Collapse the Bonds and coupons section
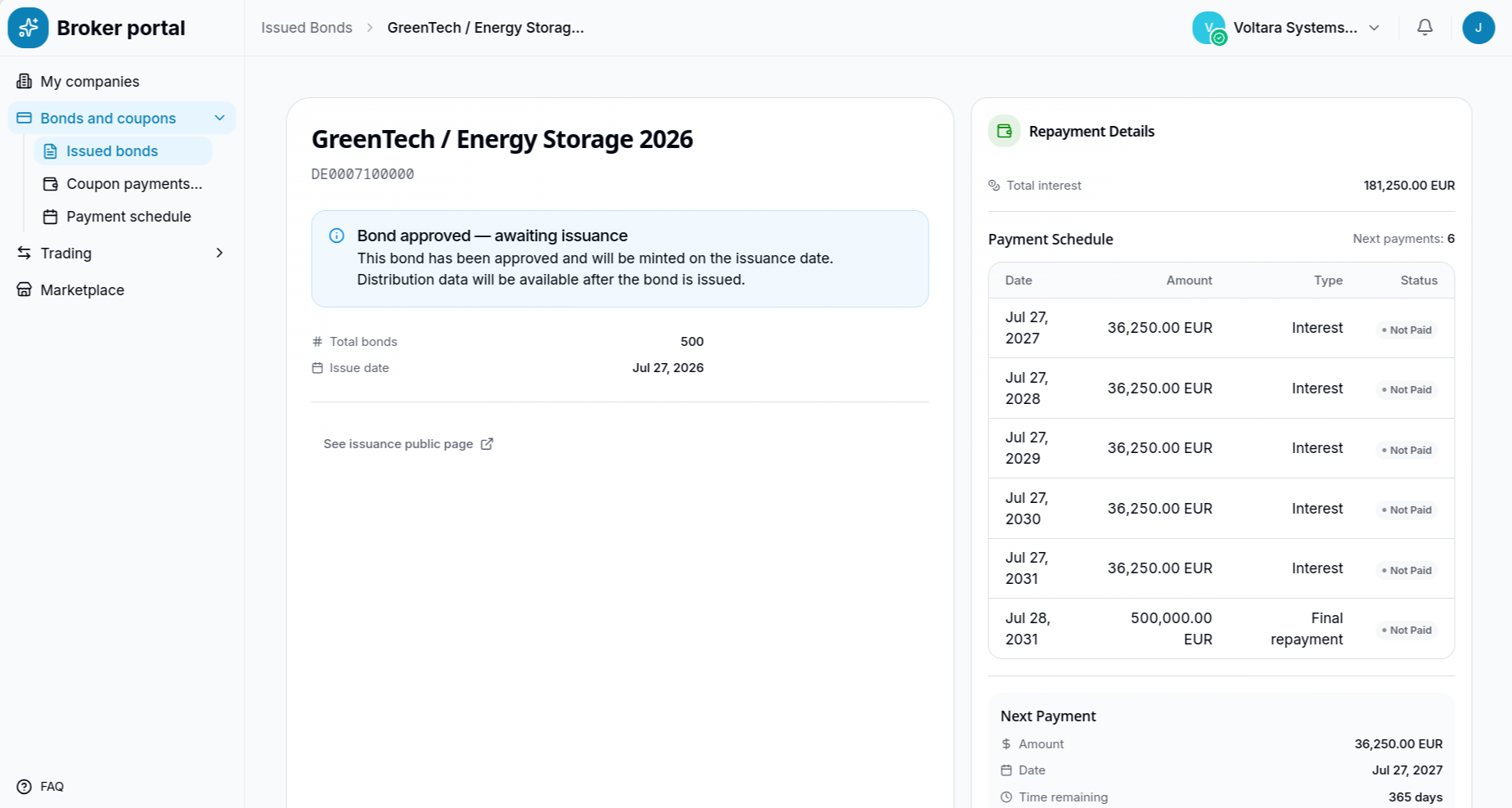This screenshot has width=1512, height=808. pos(219,118)
